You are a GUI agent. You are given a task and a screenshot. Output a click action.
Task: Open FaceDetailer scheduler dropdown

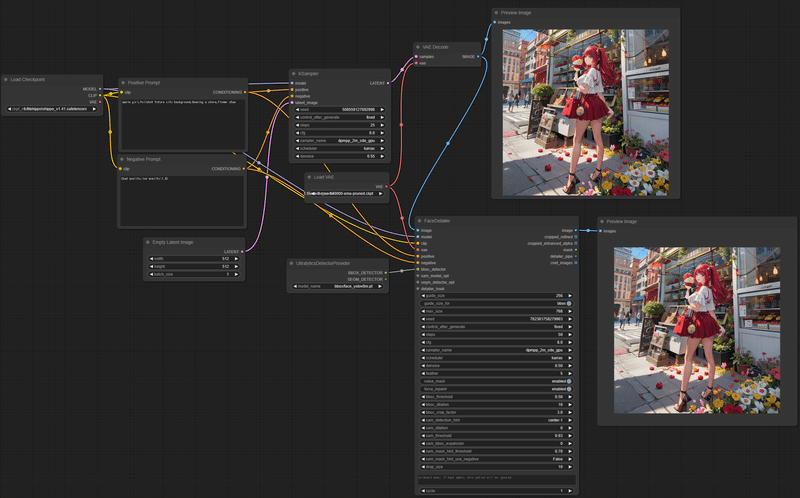click(x=496, y=358)
